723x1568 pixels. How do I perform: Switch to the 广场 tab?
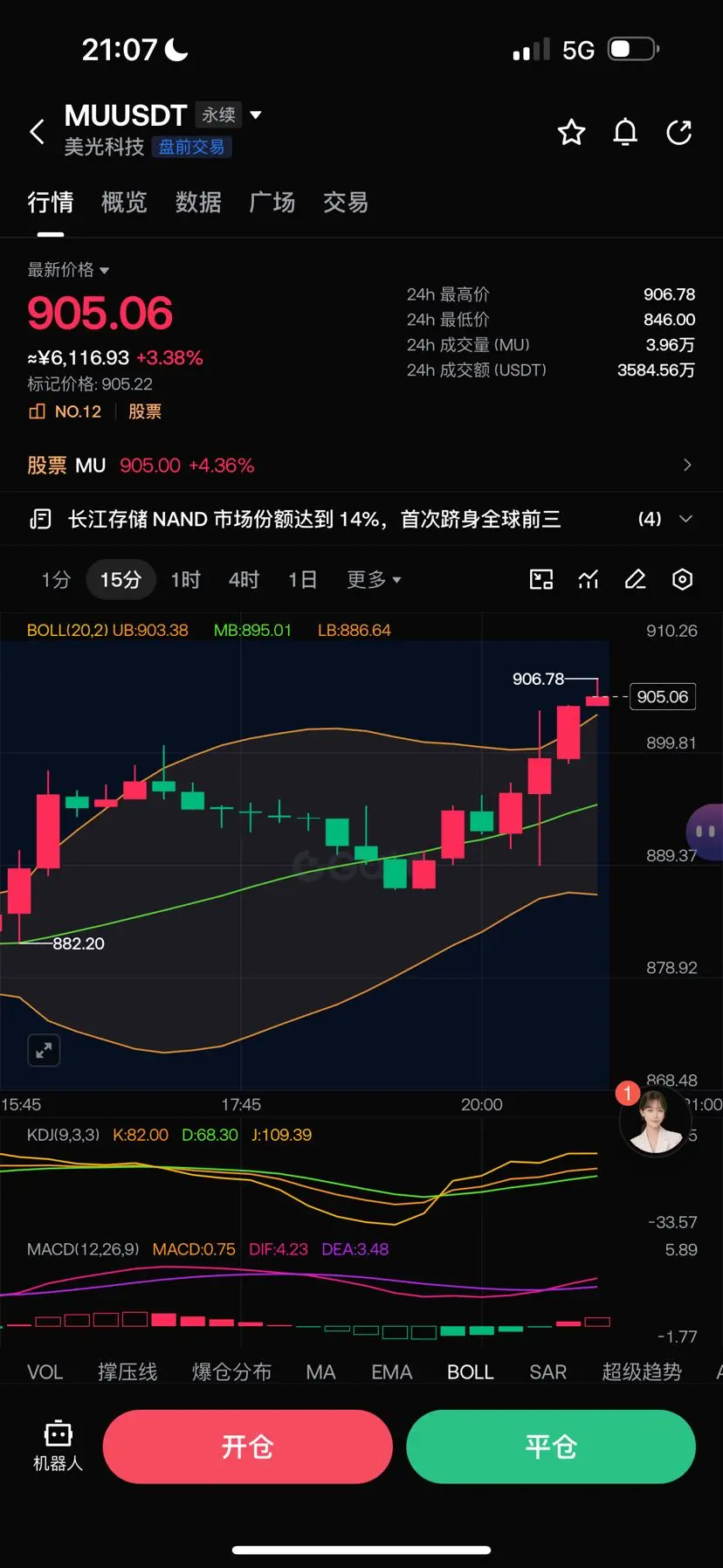click(272, 203)
